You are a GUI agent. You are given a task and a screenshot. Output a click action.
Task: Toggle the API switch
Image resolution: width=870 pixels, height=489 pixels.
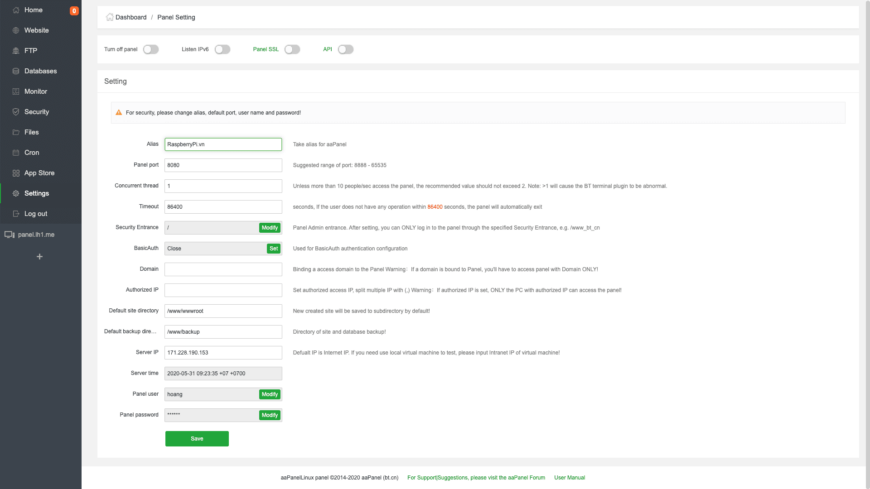click(345, 49)
